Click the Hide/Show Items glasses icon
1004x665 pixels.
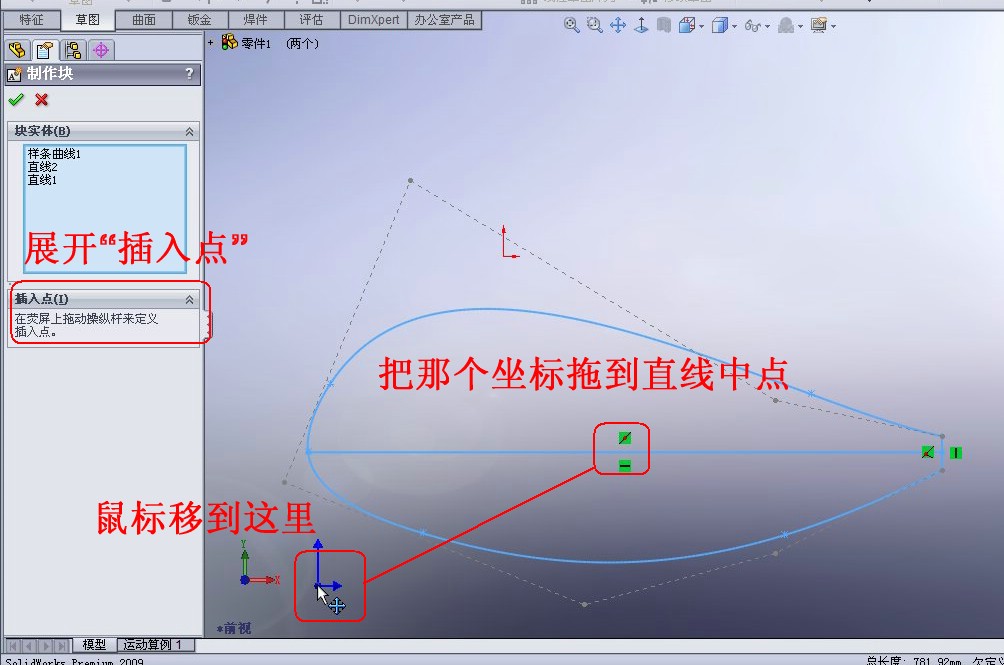point(753,26)
